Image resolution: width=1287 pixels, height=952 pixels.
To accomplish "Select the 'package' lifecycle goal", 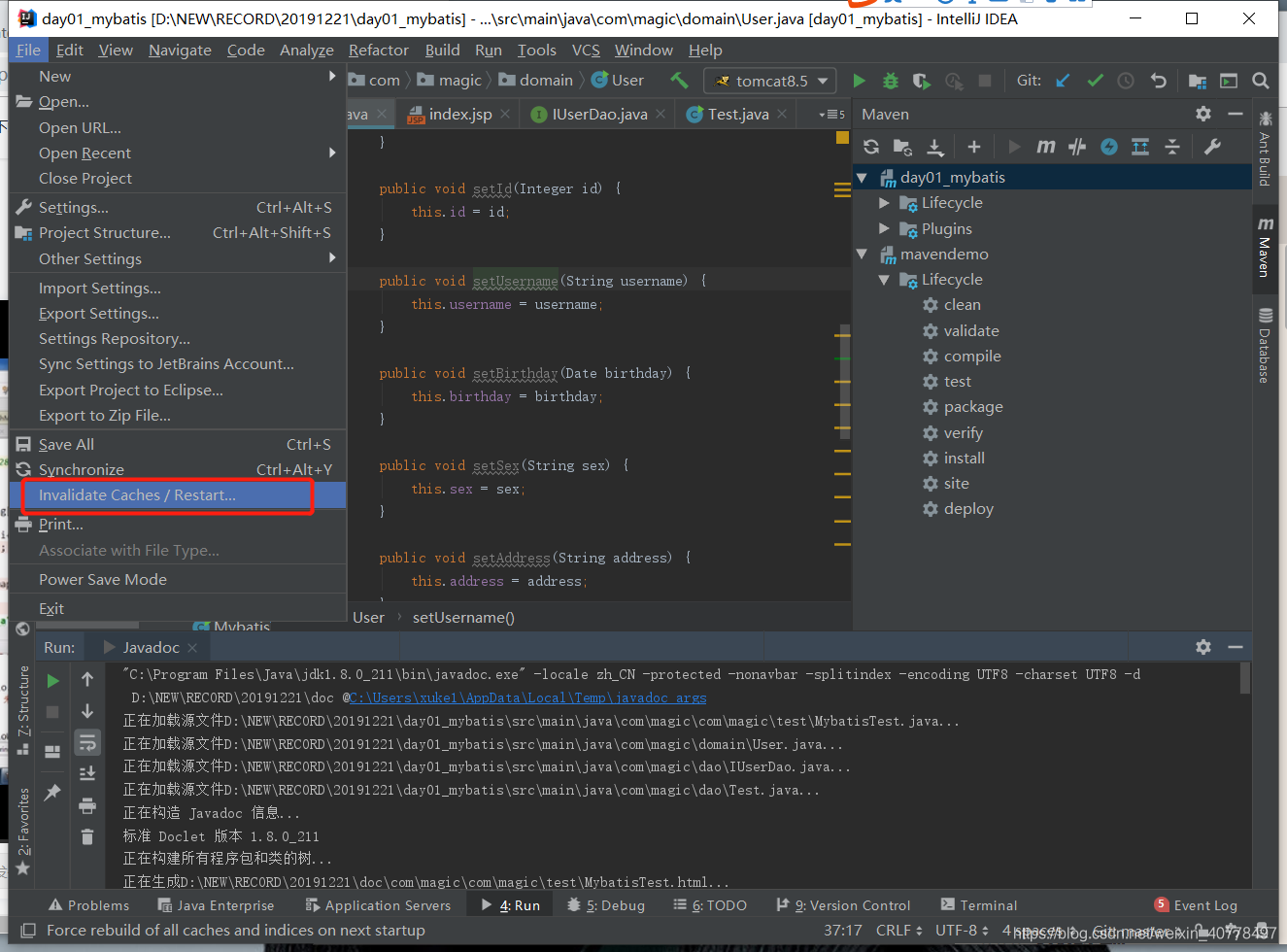I will click(x=973, y=407).
